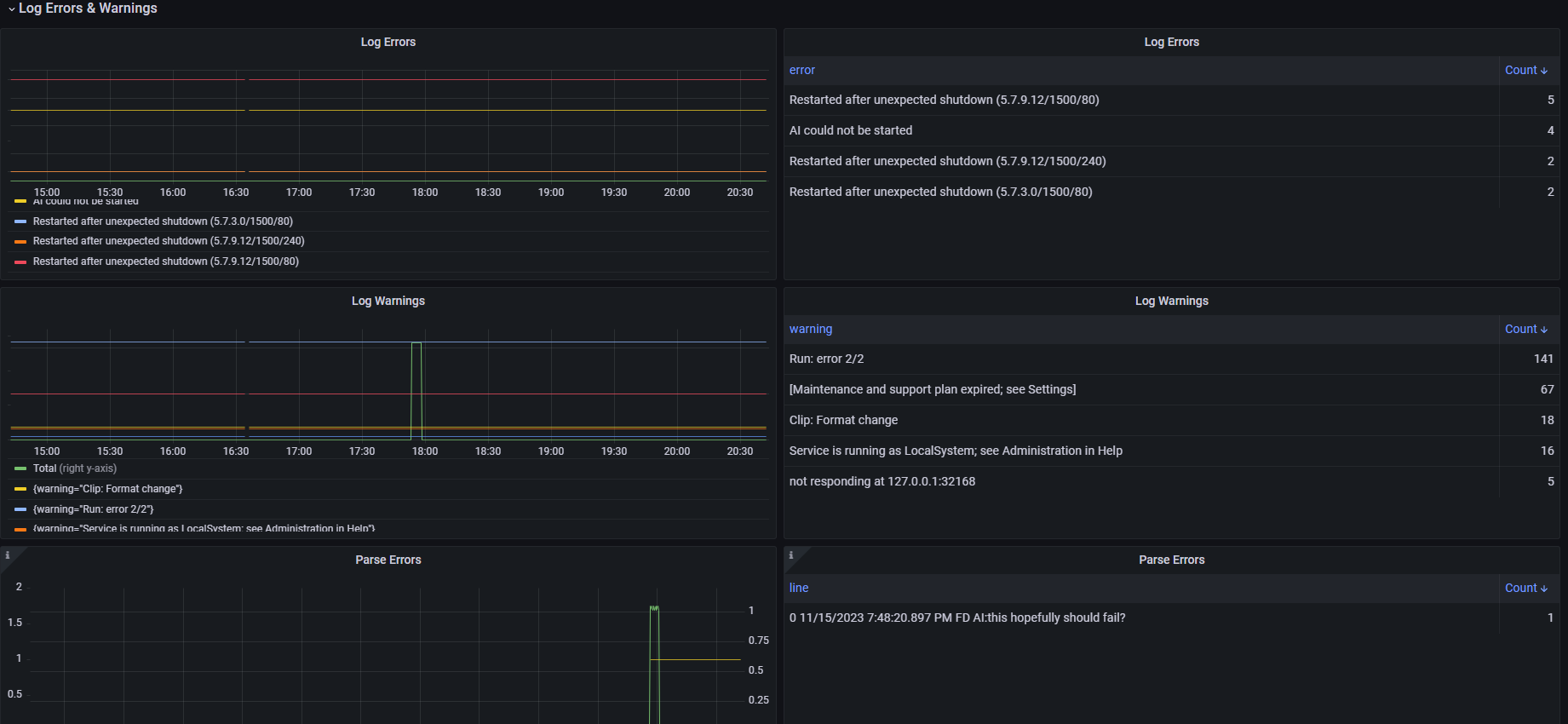Click the line column header
1568x724 pixels.
click(799, 589)
